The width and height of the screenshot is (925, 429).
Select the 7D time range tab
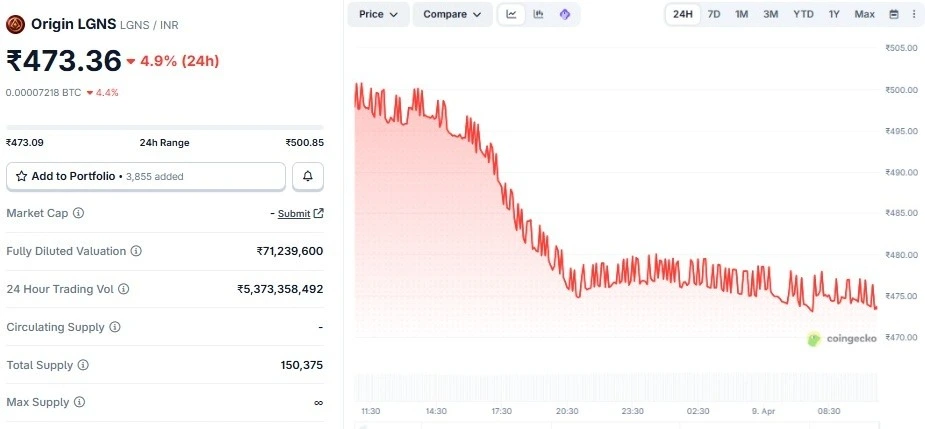714,14
